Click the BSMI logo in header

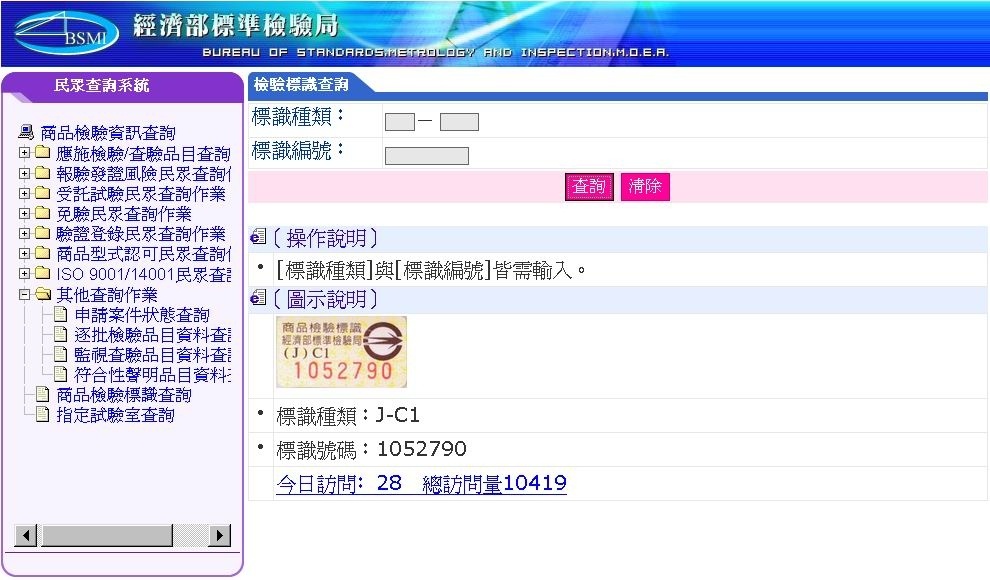(x=65, y=33)
